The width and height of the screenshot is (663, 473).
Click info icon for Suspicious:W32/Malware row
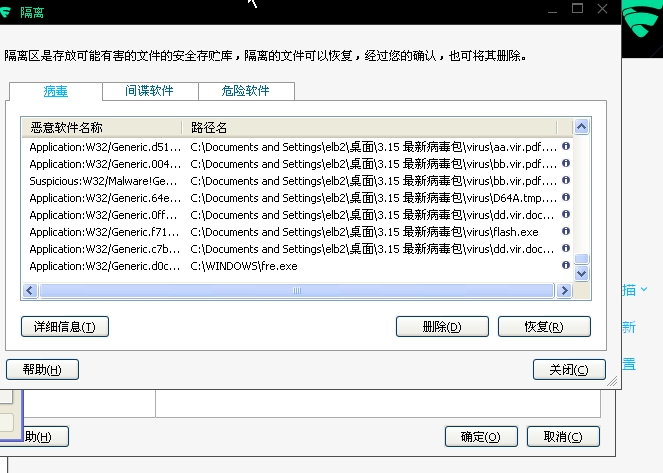pos(566,180)
